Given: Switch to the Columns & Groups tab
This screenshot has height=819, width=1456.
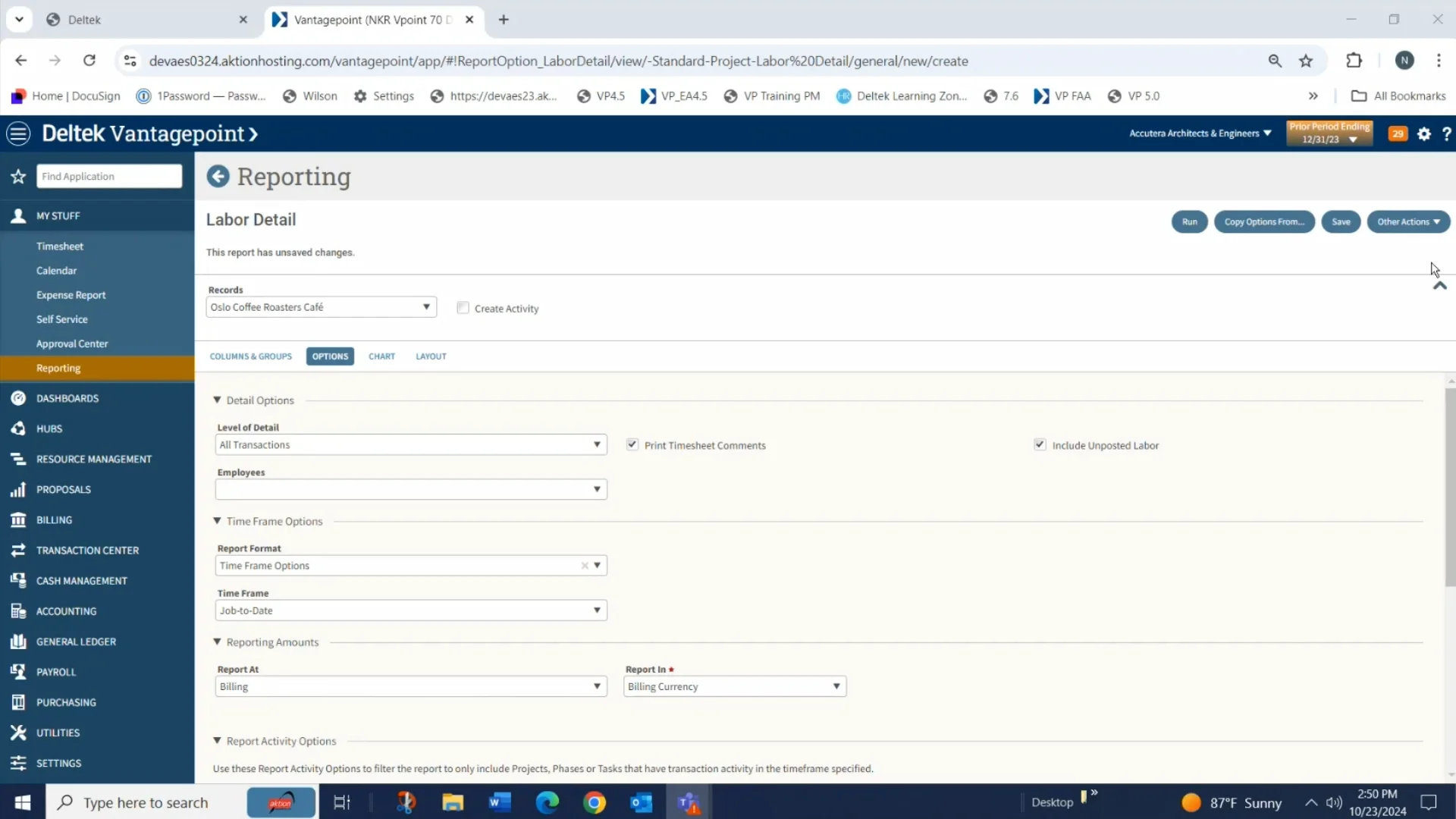Looking at the screenshot, I should click(250, 356).
